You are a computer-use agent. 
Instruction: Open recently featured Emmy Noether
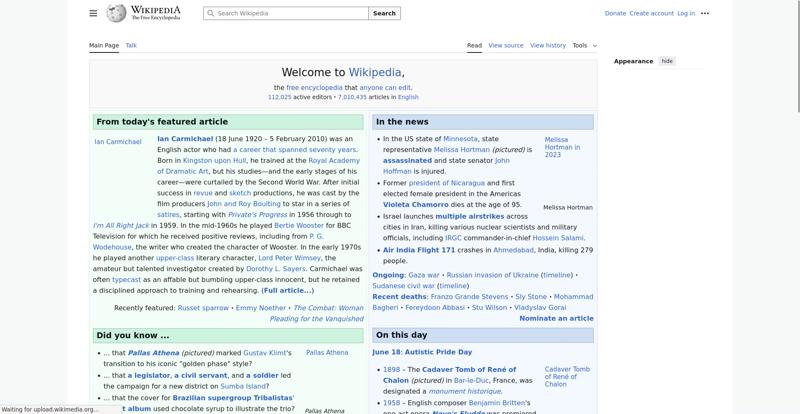(x=261, y=308)
